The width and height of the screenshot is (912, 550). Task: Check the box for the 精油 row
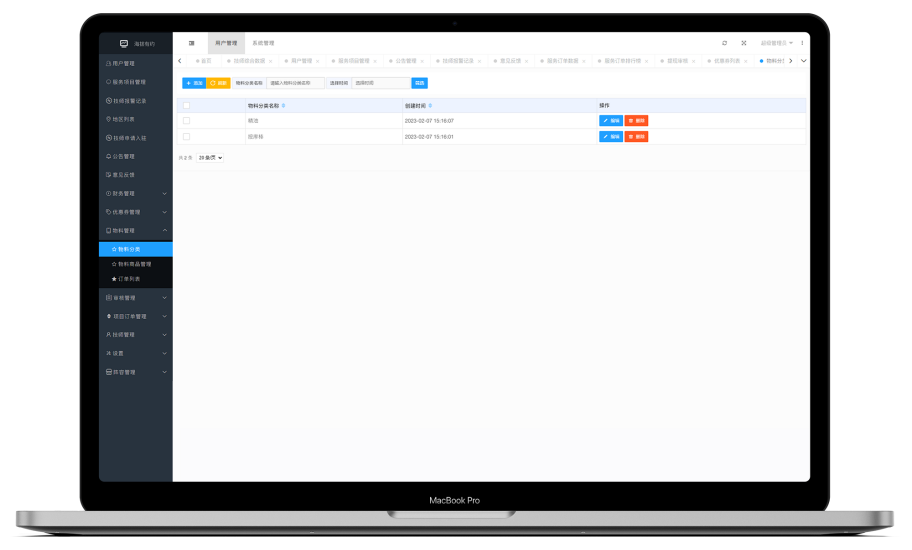point(186,120)
